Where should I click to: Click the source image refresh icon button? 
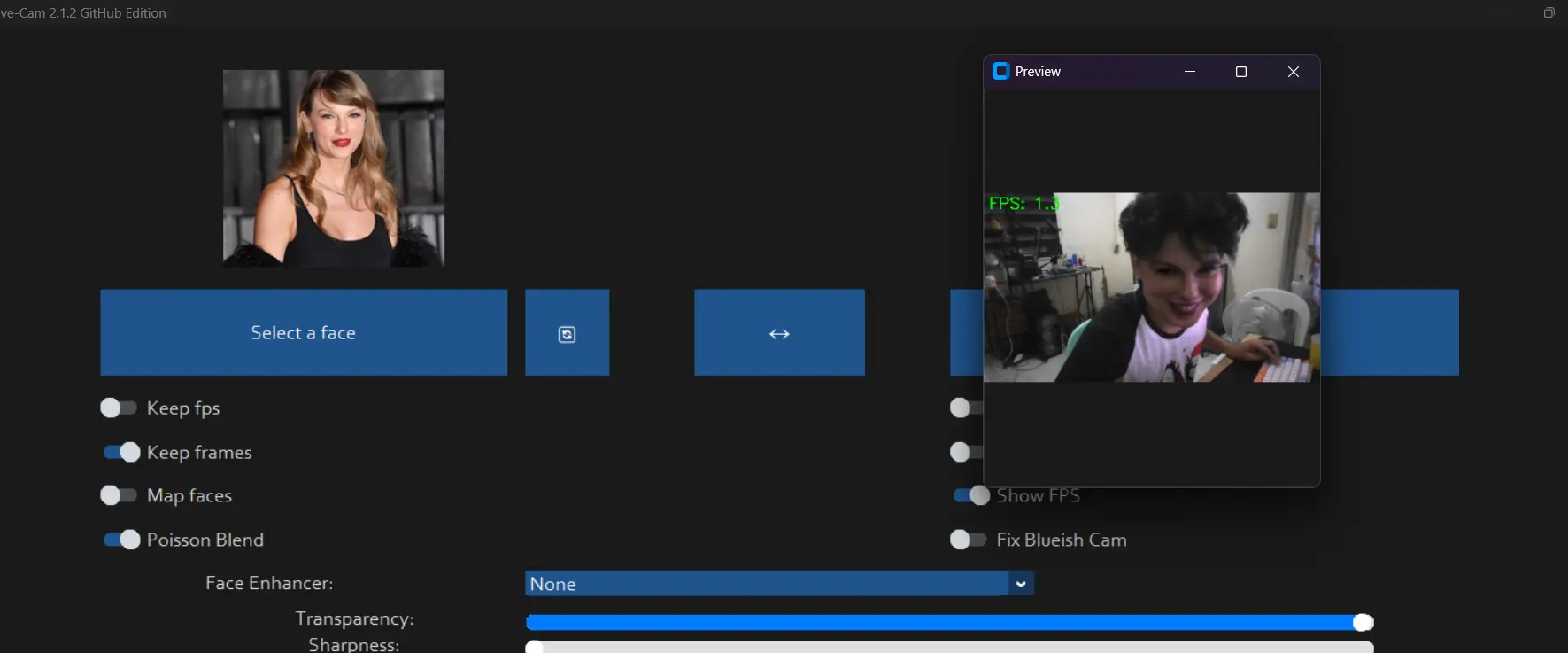pyautogui.click(x=567, y=332)
